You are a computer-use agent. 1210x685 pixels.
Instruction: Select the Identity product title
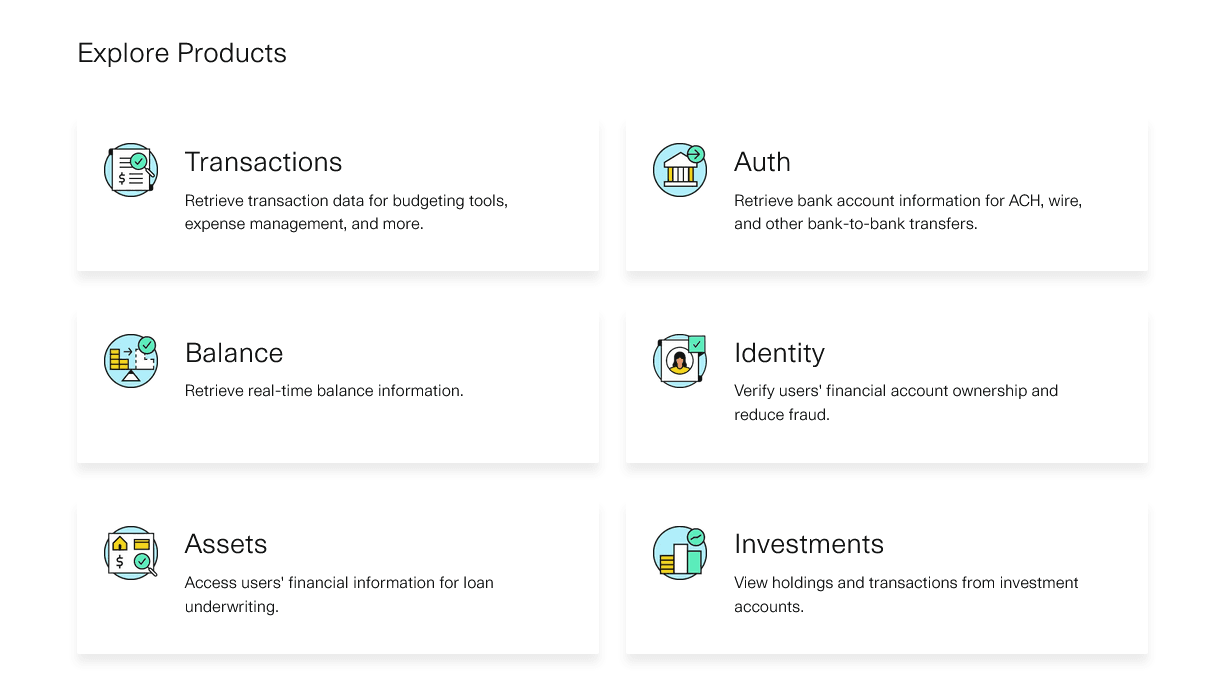tap(779, 353)
